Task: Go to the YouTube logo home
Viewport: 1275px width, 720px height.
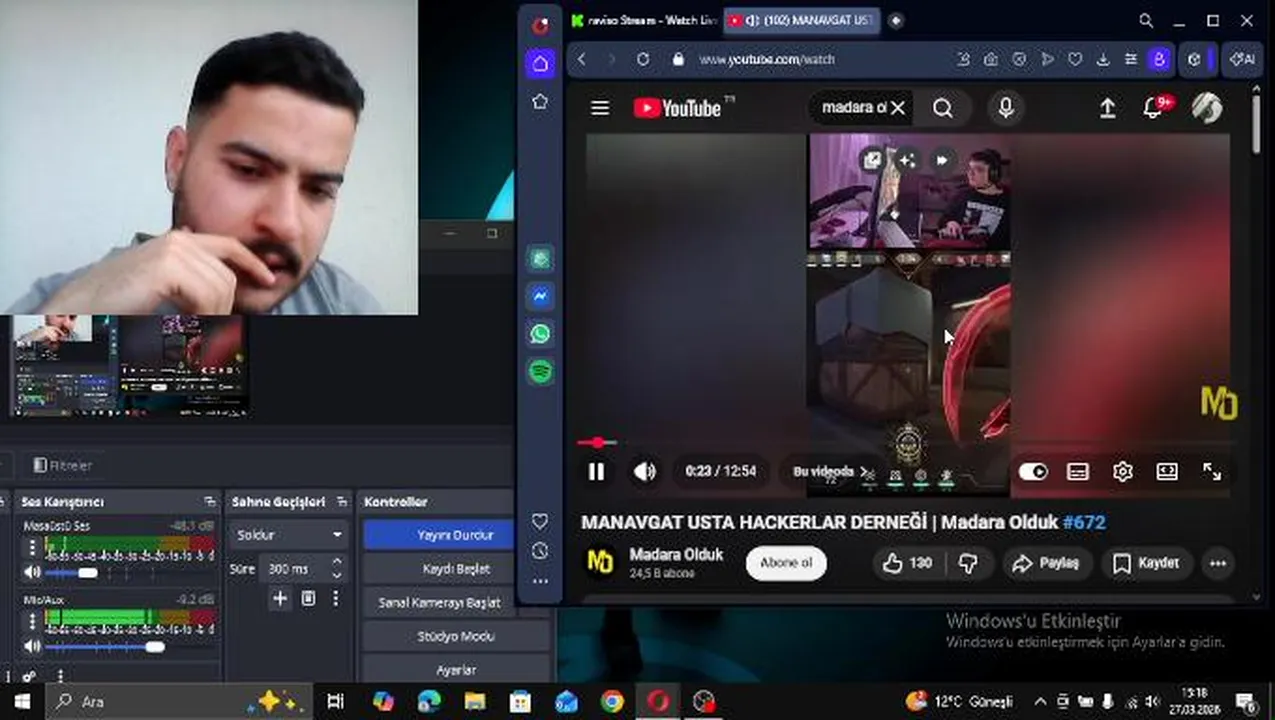Action: 677,108
